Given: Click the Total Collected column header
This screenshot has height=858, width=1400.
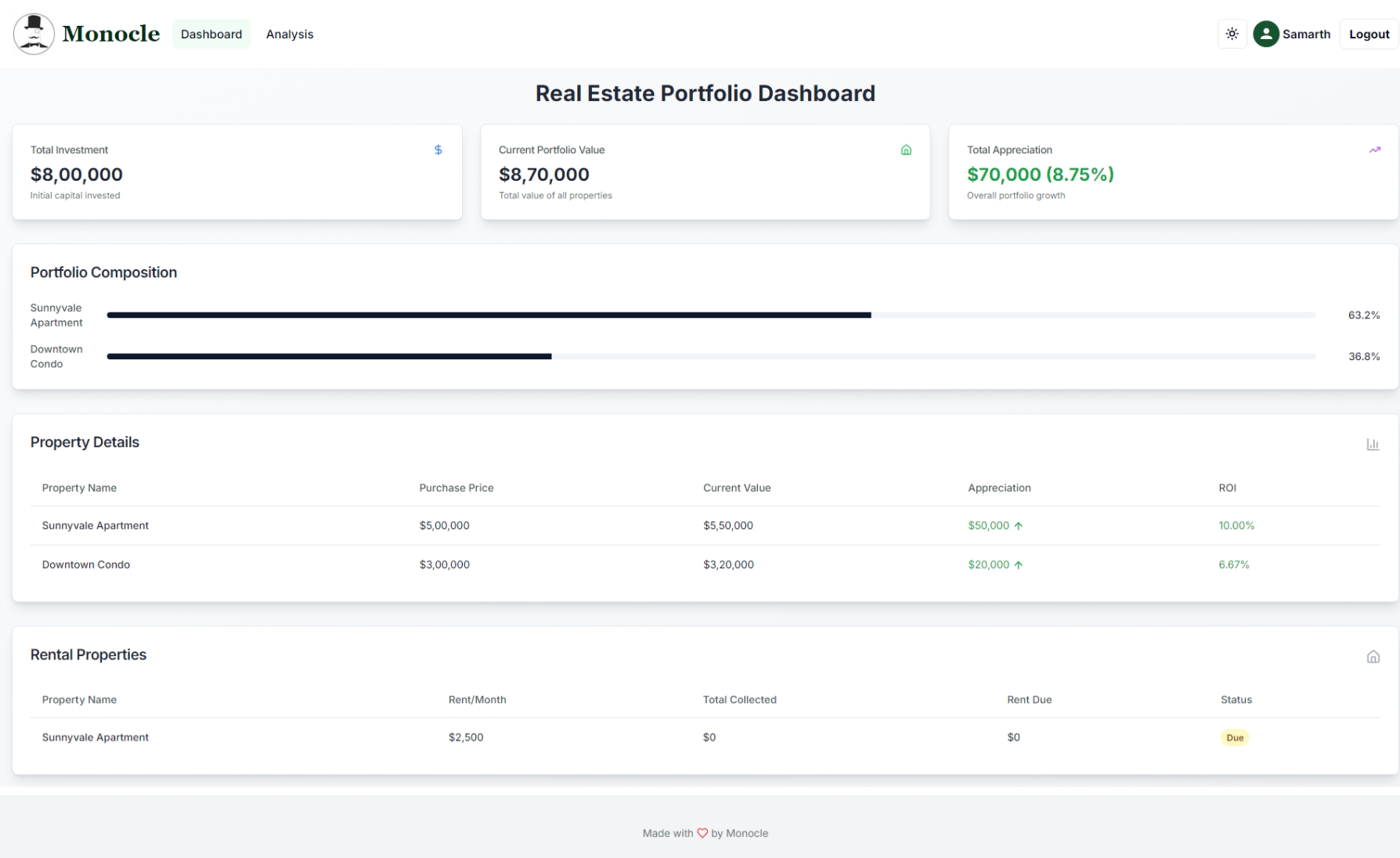Looking at the screenshot, I should [x=740, y=700].
